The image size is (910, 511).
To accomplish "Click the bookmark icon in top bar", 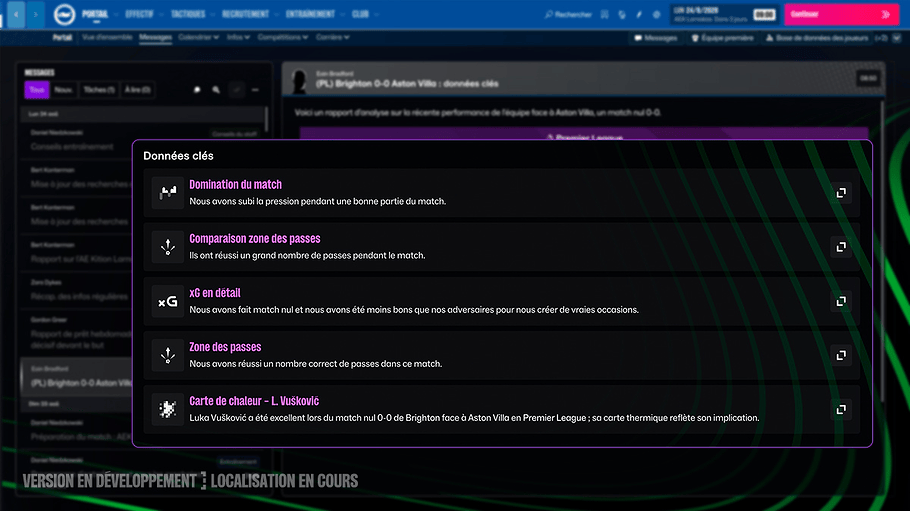I will point(605,15).
